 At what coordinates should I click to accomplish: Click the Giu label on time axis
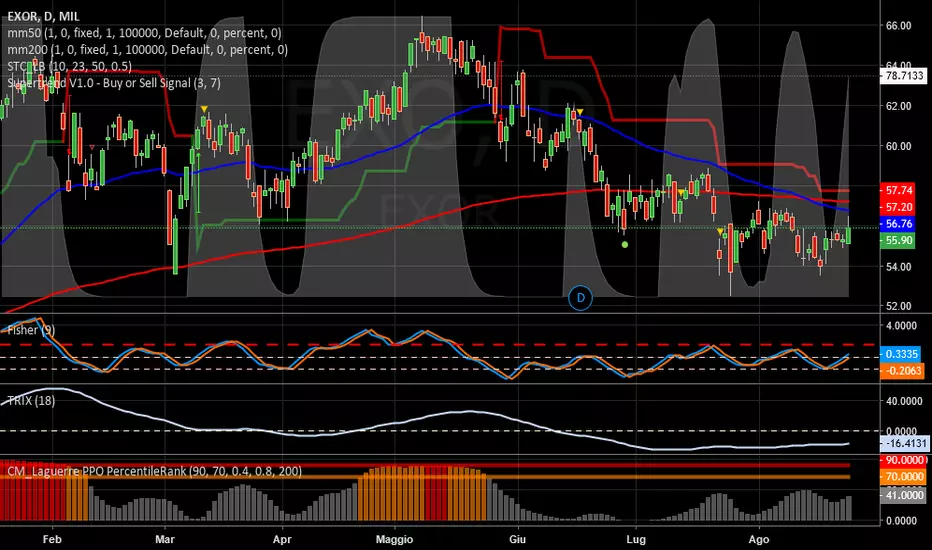[518, 539]
